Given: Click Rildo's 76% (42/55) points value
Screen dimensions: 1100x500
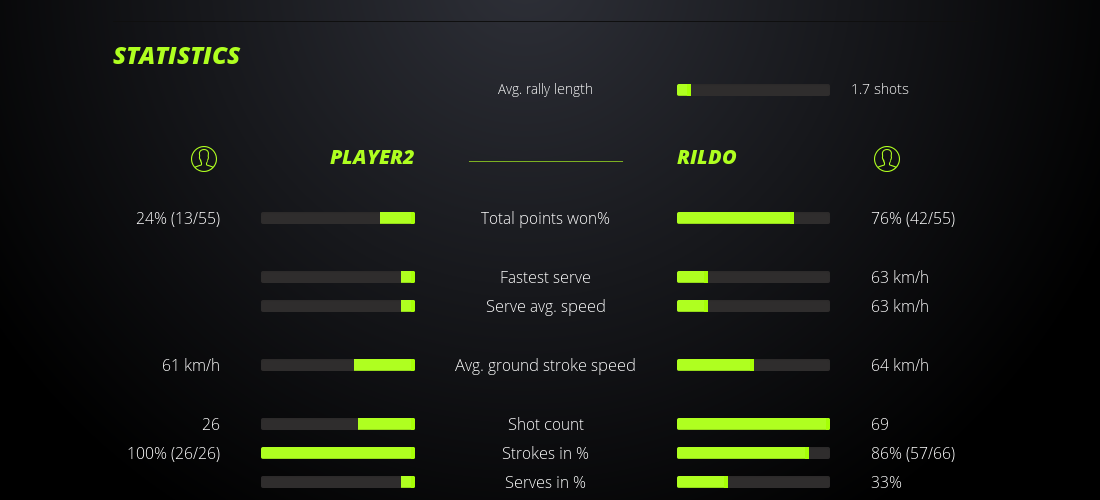Looking at the screenshot, I should (913, 218).
